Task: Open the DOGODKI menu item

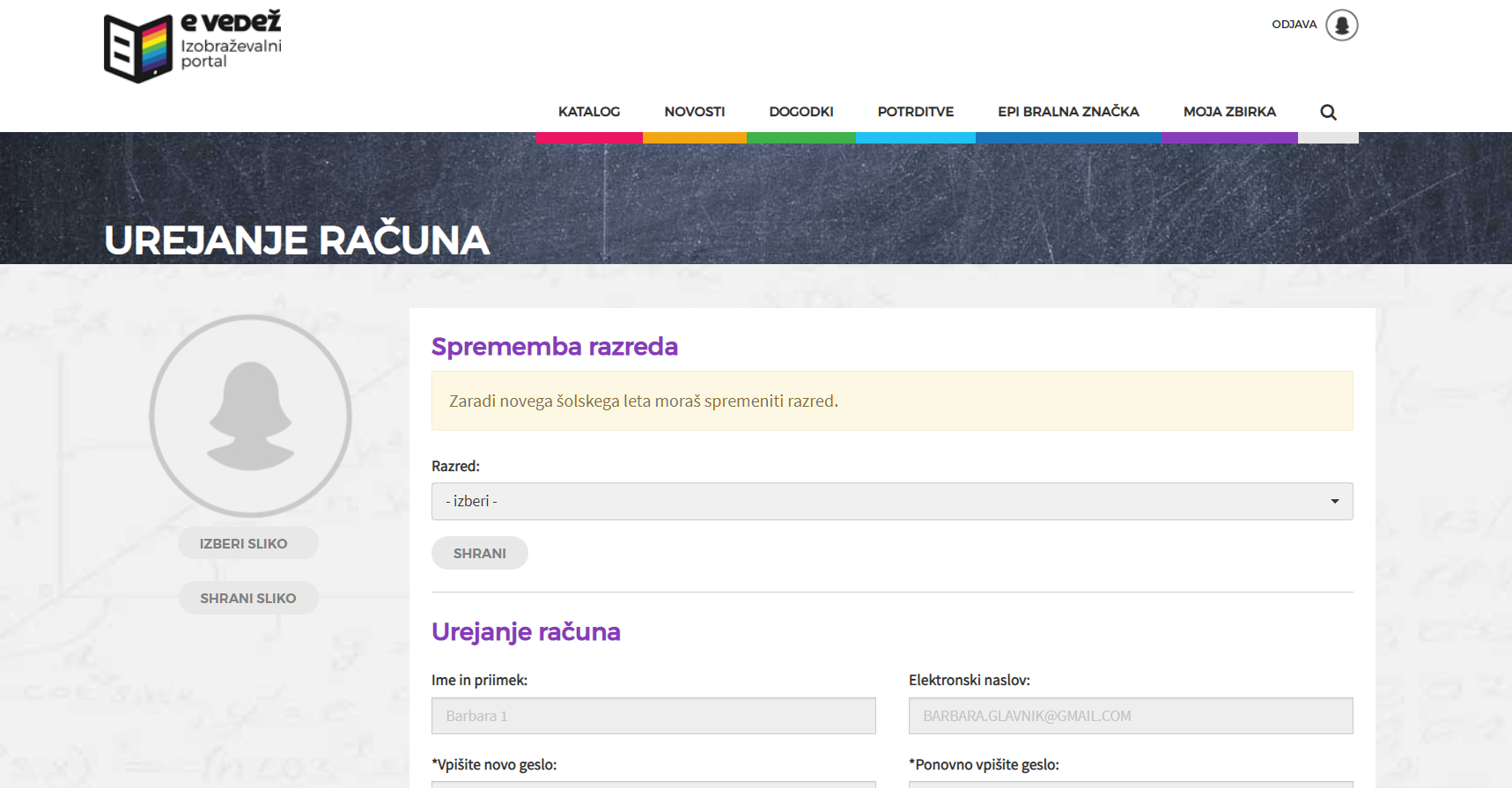Action: click(800, 112)
